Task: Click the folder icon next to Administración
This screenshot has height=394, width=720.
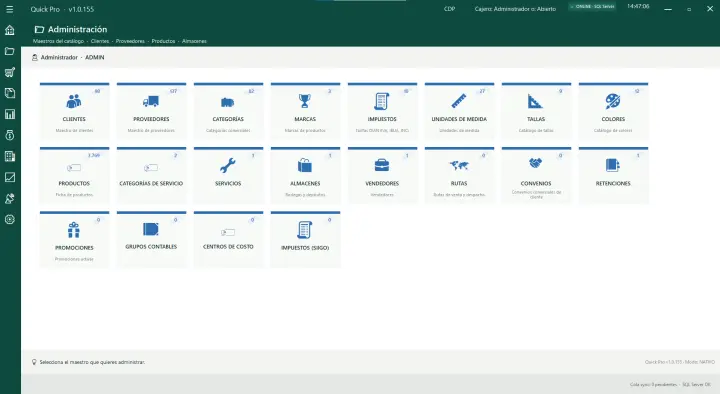Action: (39, 29)
